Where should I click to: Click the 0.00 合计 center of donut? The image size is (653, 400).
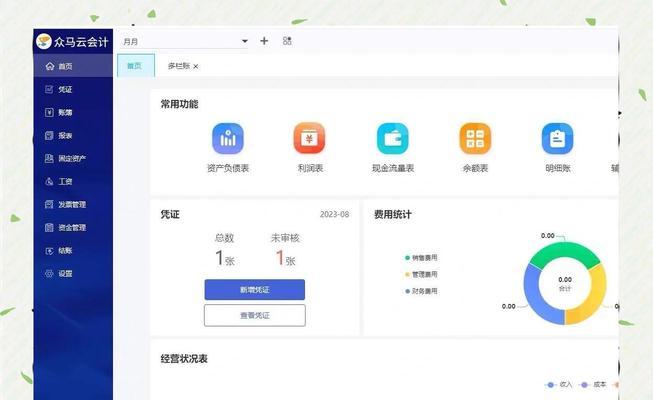[x=565, y=283]
